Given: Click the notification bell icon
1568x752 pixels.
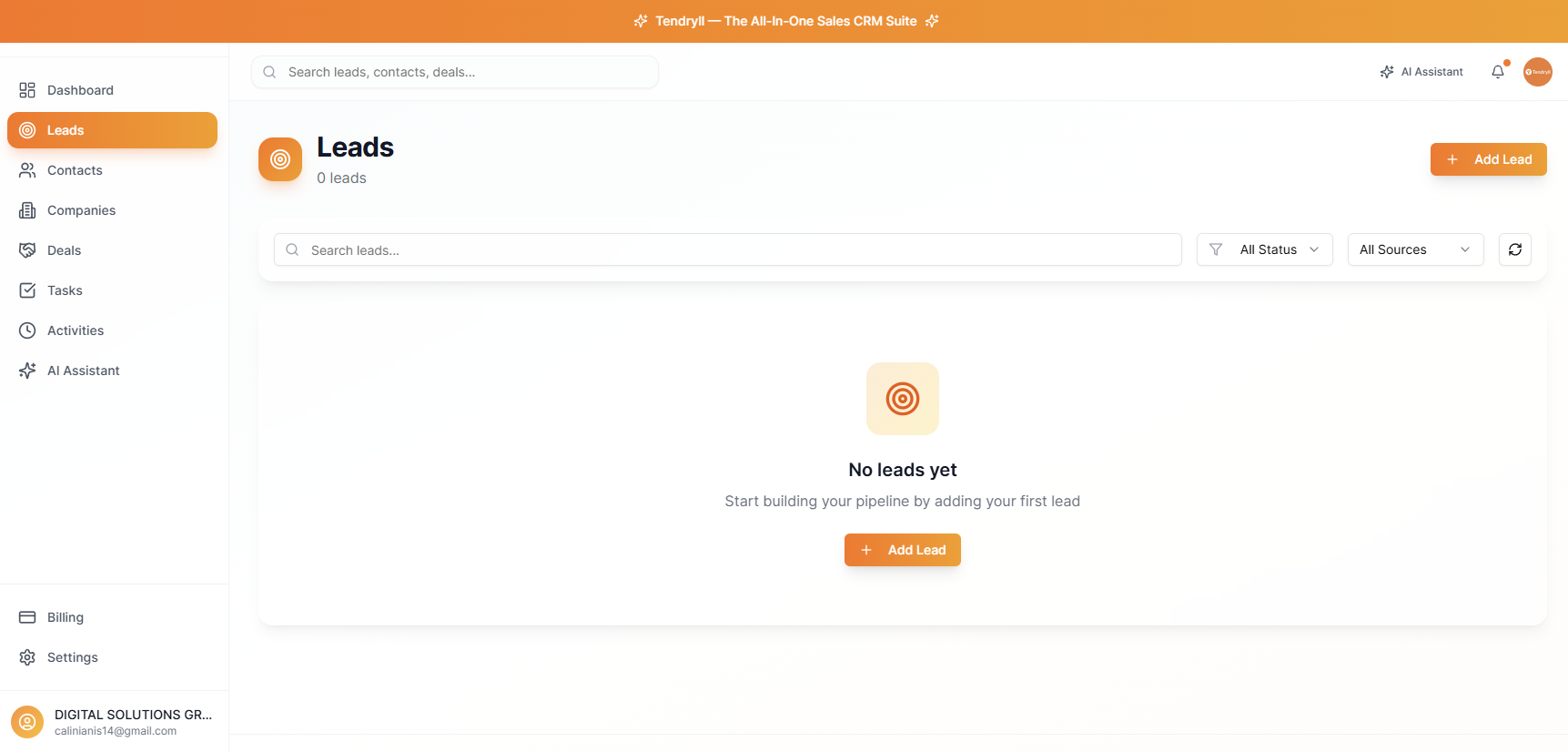Looking at the screenshot, I should [x=1497, y=72].
